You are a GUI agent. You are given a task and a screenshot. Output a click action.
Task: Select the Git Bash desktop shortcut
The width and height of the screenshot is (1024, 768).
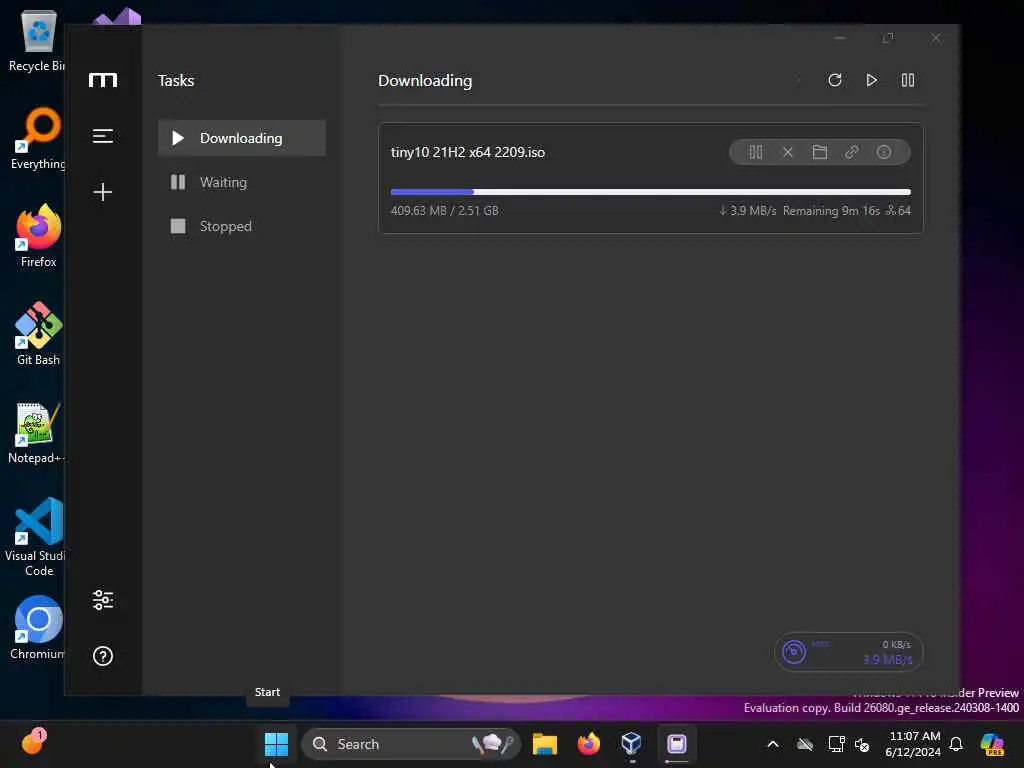pos(38,334)
